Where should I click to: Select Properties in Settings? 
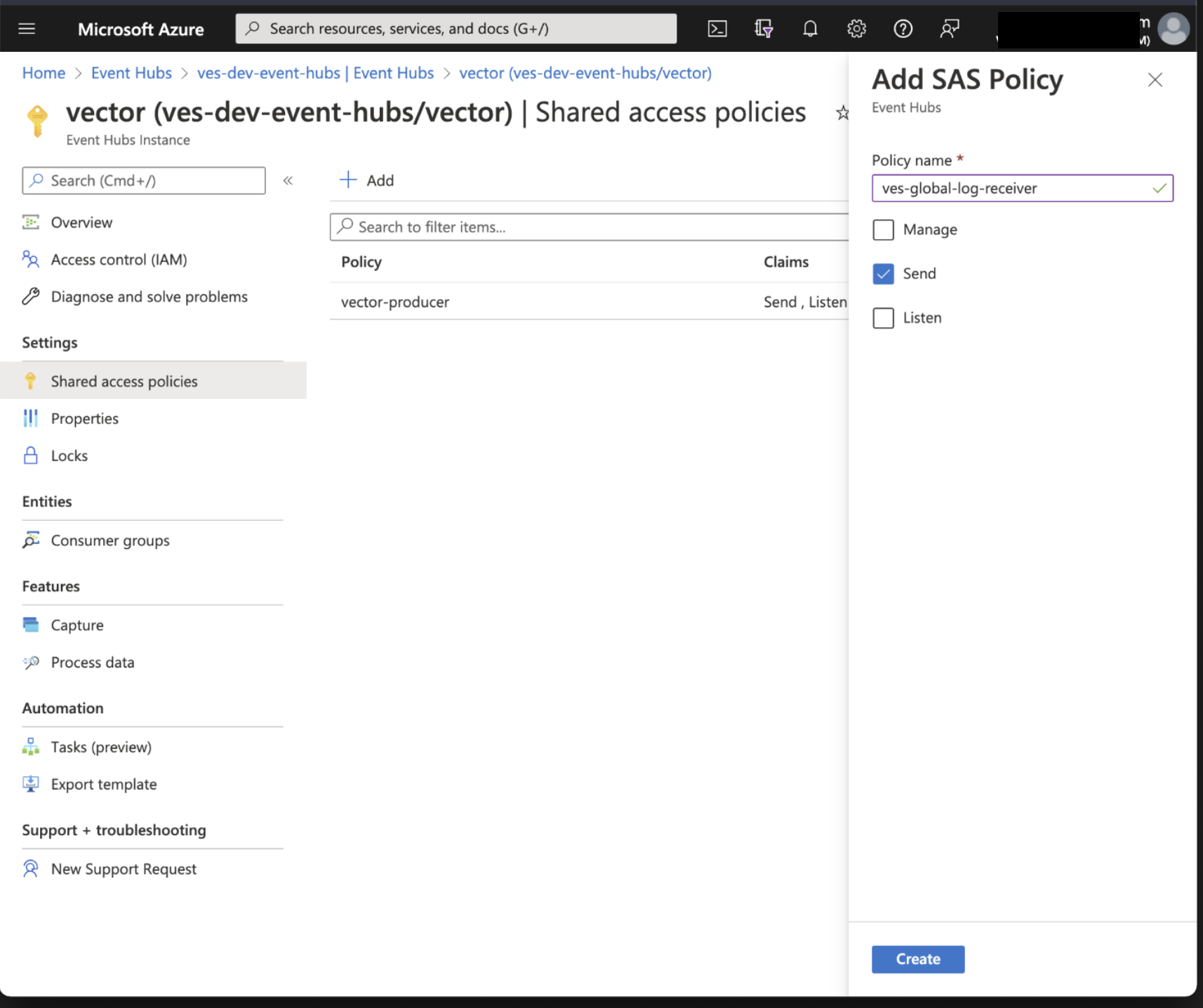point(84,418)
